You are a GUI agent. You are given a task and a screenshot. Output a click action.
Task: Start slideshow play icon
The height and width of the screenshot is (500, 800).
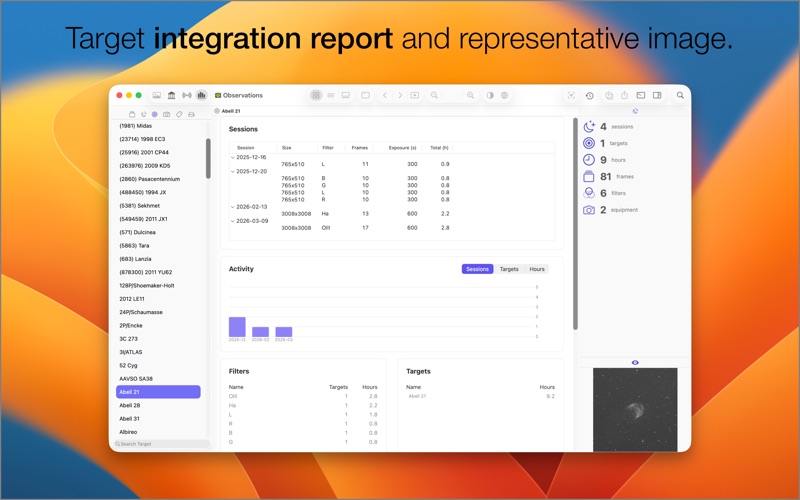(415, 95)
